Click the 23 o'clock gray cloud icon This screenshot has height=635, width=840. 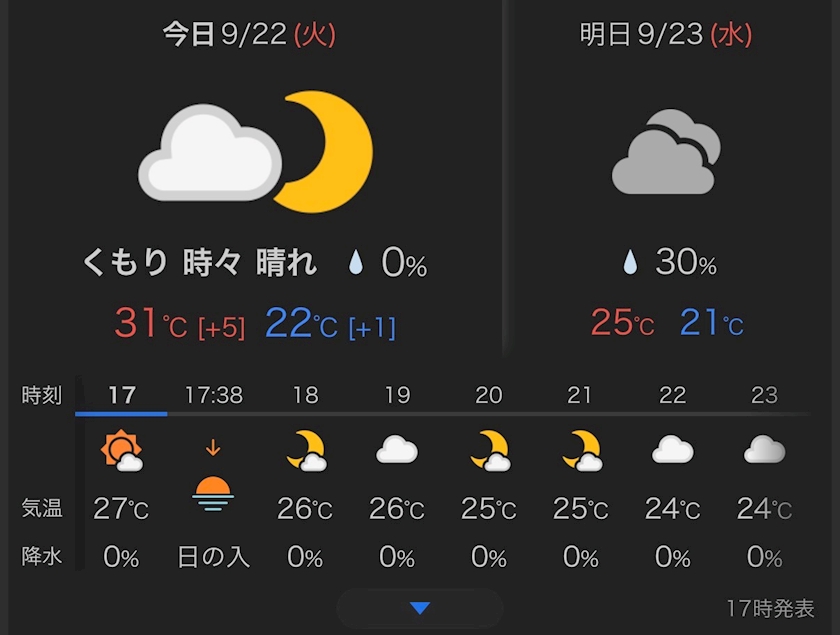764,450
